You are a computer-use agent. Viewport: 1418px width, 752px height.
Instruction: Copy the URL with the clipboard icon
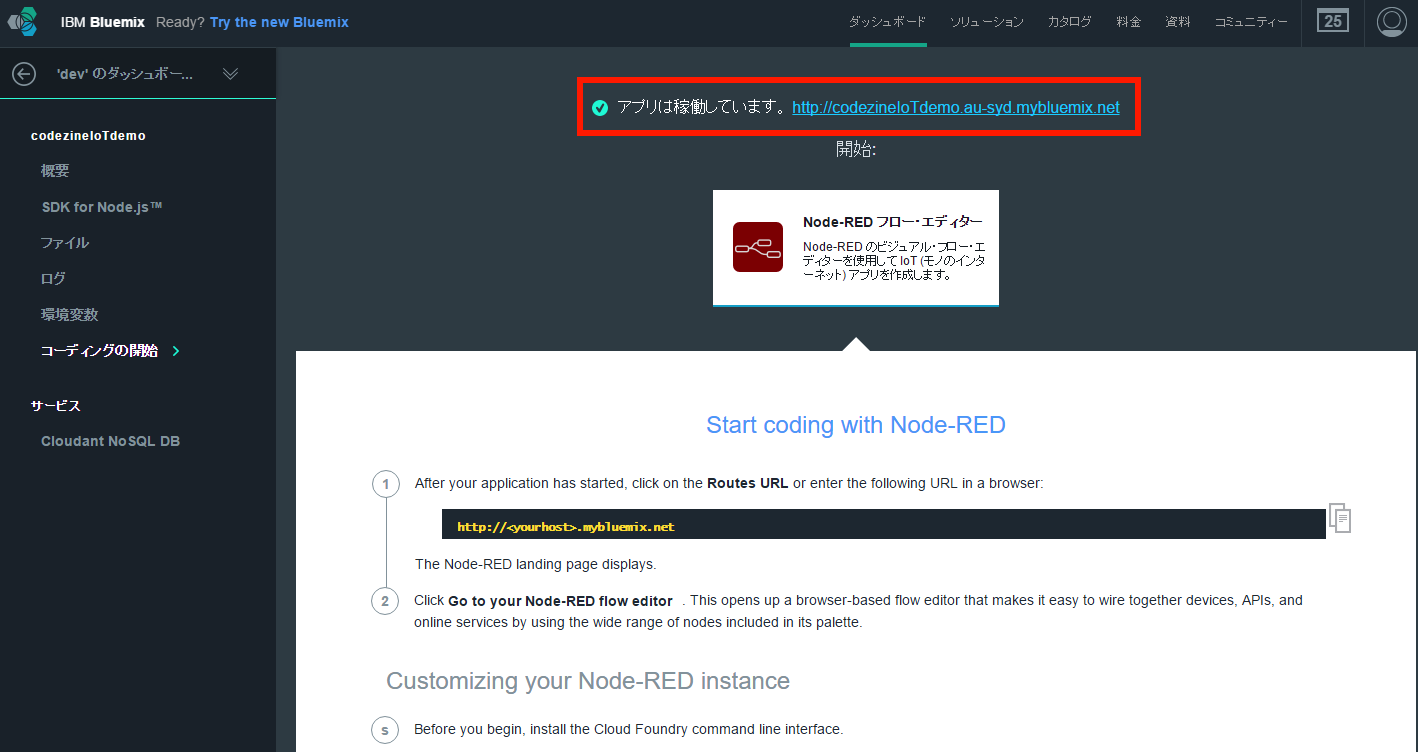[1340, 517]
